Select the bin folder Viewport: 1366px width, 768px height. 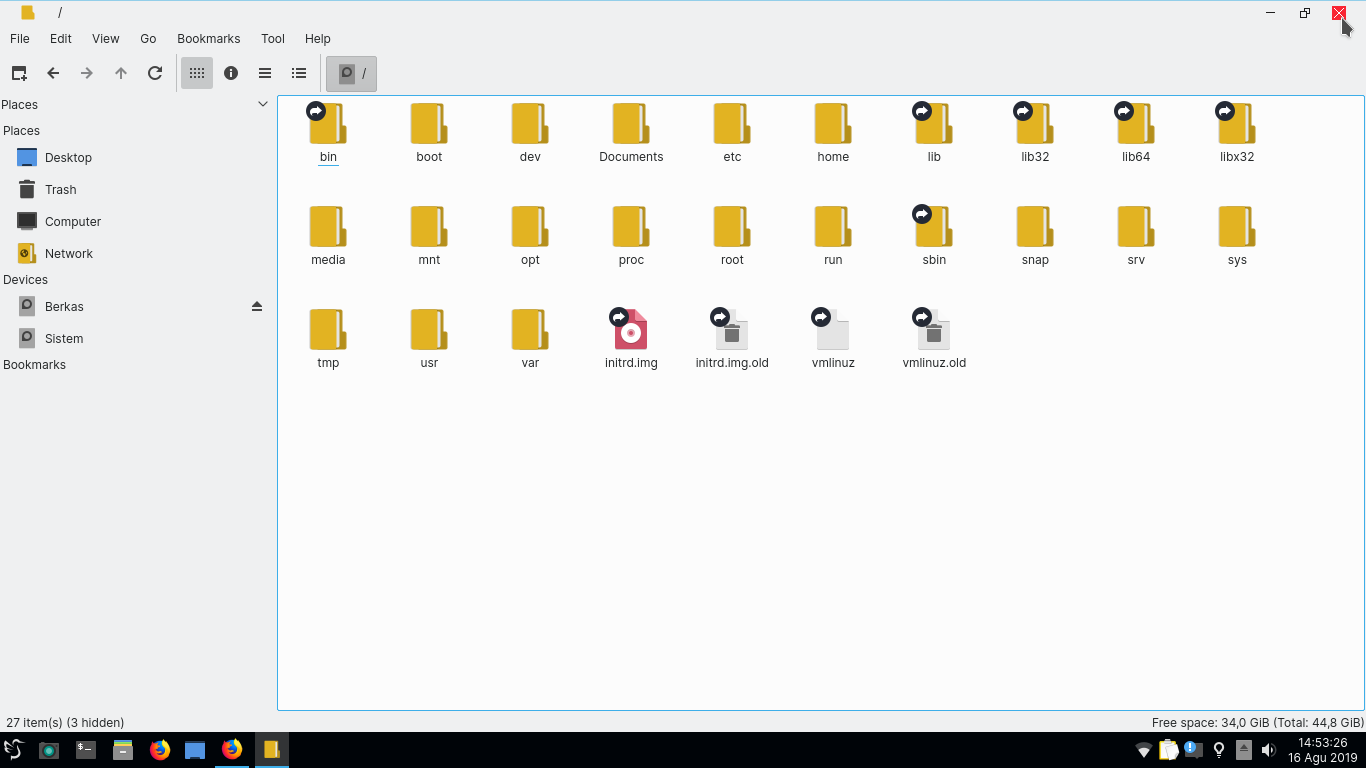coord(328,133)
